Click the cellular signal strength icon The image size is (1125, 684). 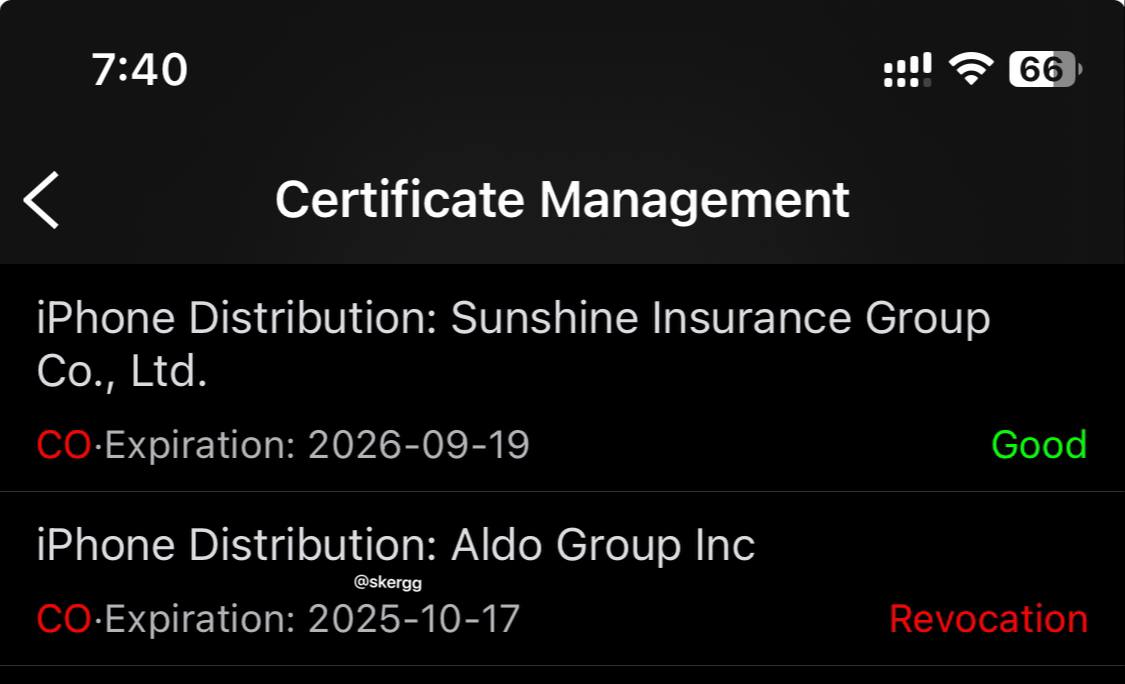tap(907, 70)
